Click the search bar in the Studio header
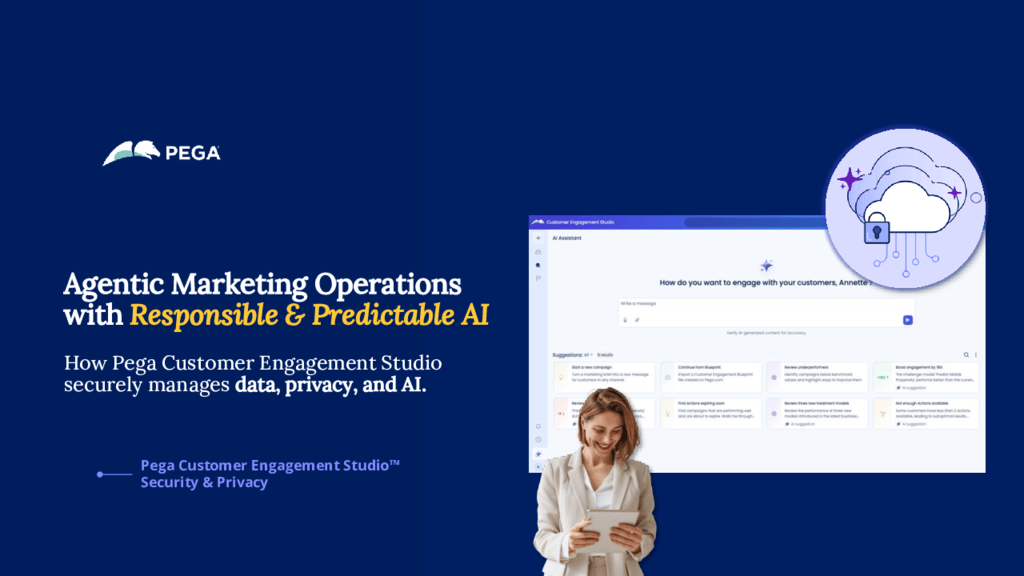The height and width of the screenshot is (576, 1024). coord(755,222)
